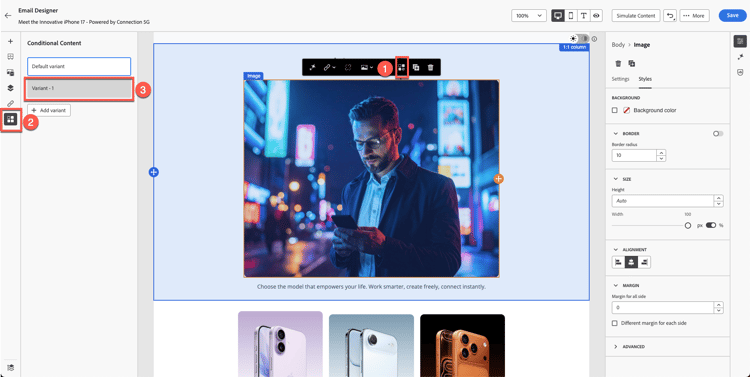Select left alignment
The width and height of the screenshot is (750, 377).
(618, 262)
